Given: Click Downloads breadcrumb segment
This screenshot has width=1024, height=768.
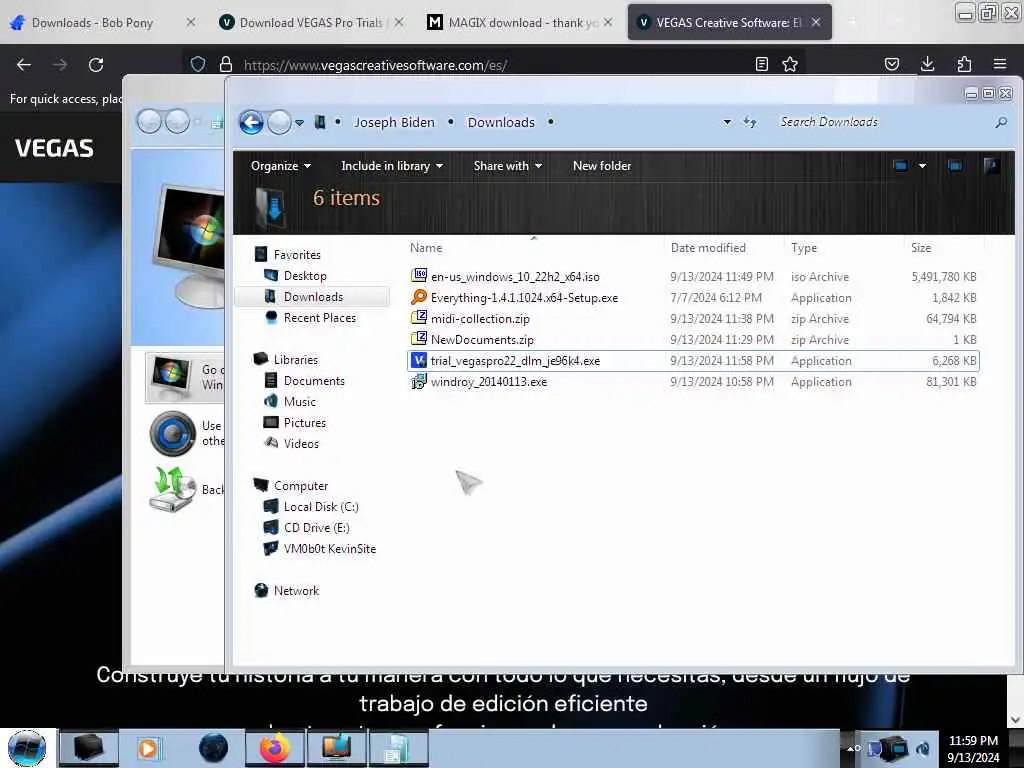Looking at the screenshot, I should (501, 122).
